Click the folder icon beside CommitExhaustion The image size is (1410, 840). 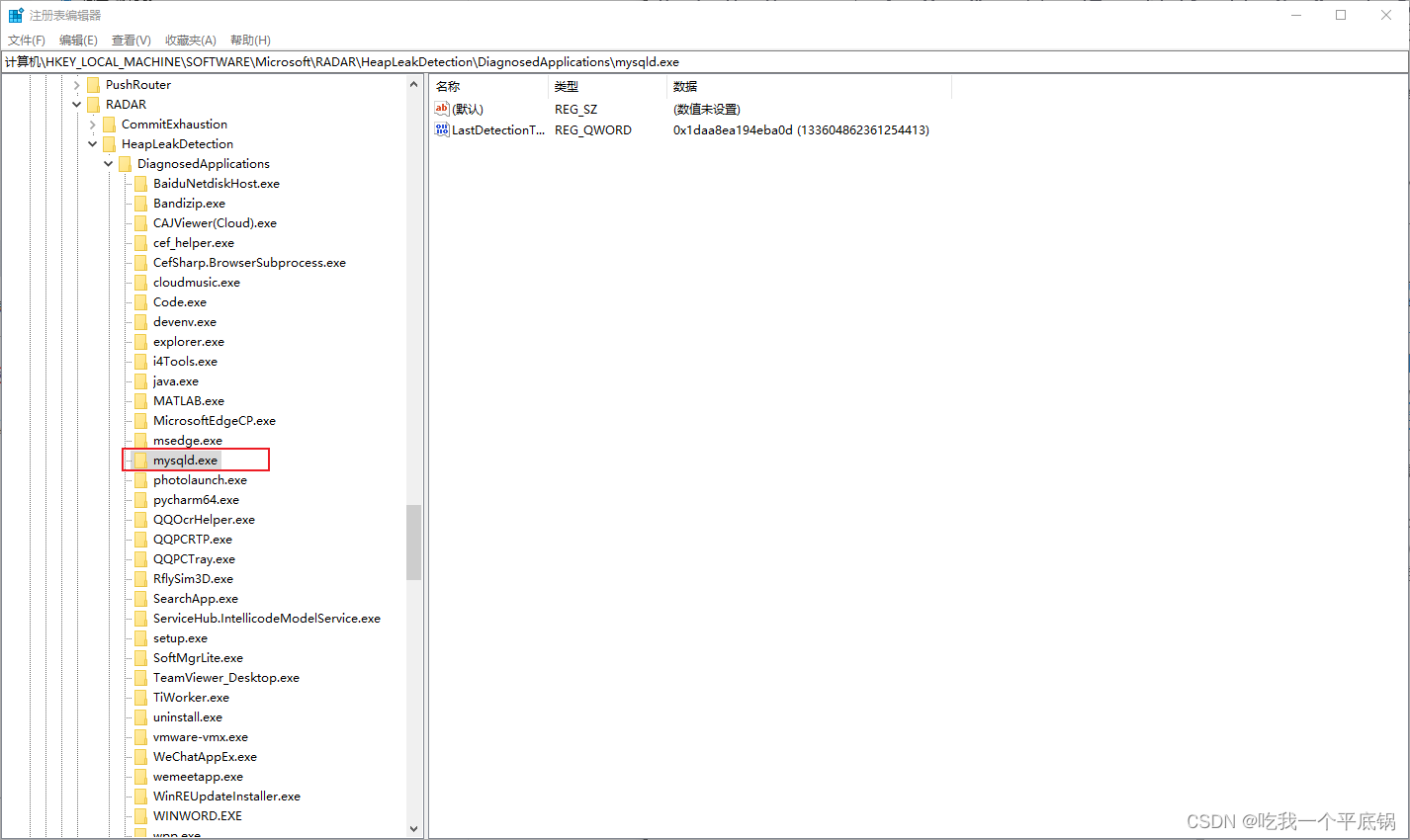pos(110,125)
